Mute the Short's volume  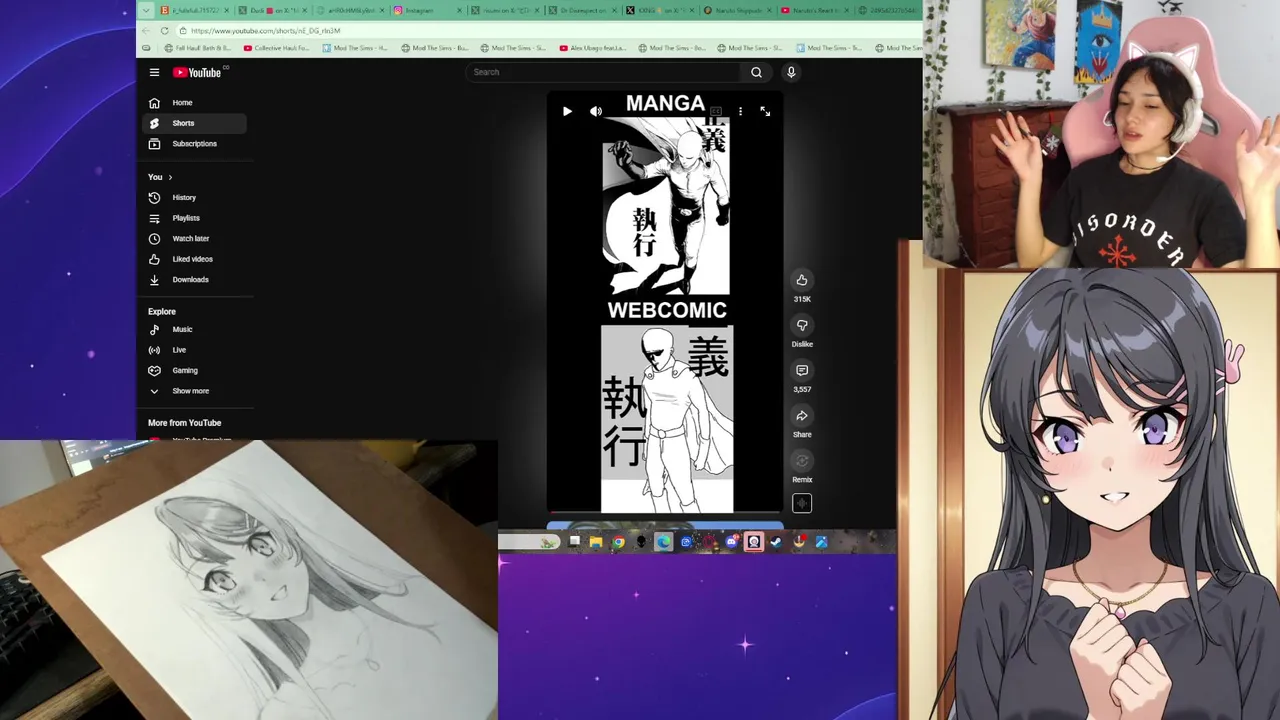[596, 111]
